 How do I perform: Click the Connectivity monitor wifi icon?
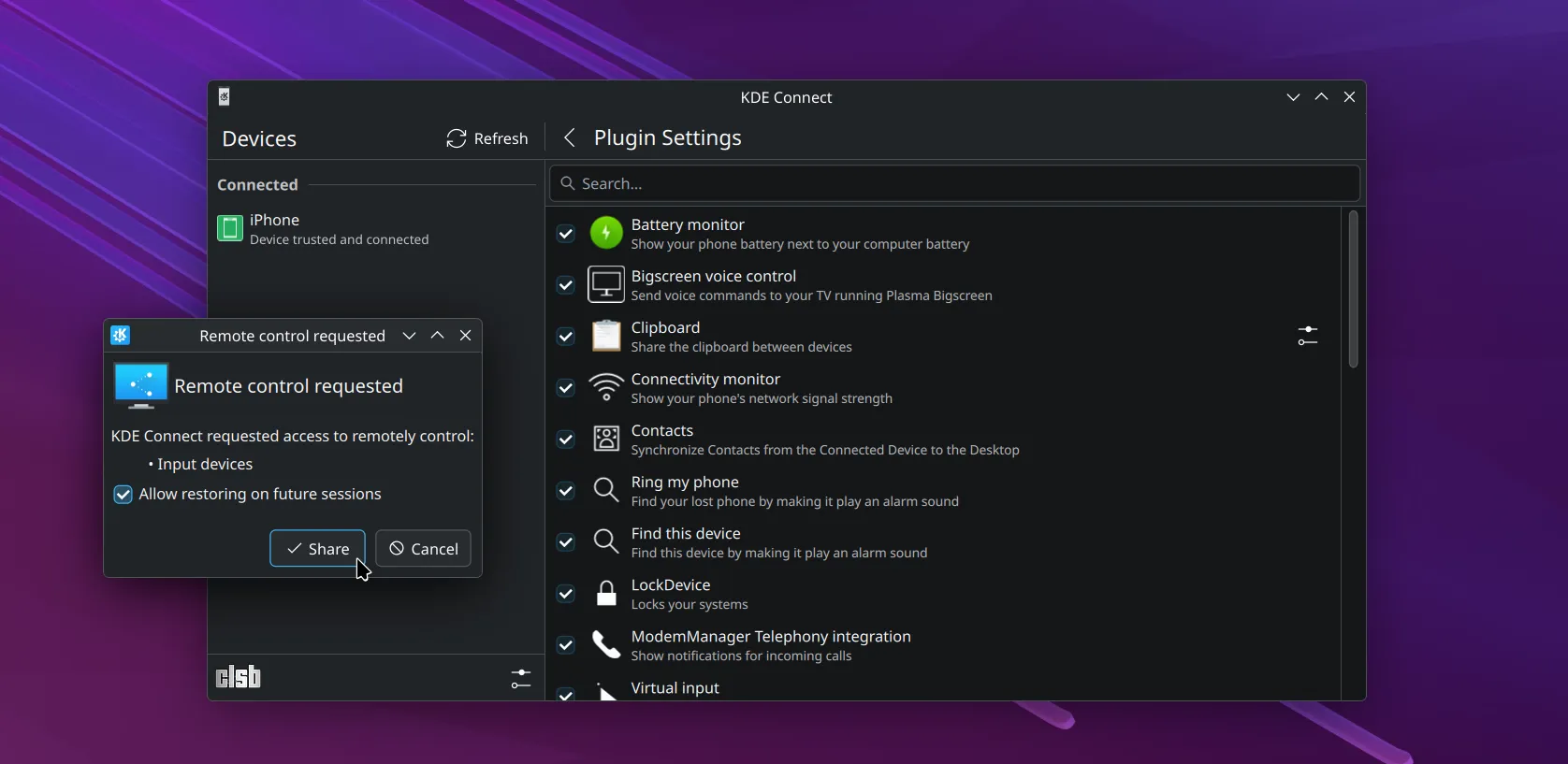606,387
